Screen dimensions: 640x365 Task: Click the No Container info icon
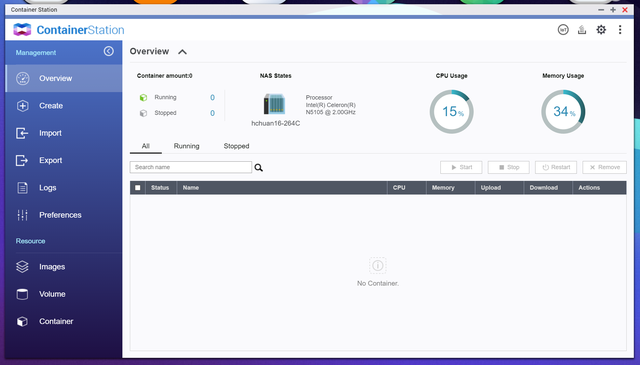pos(378,266)
